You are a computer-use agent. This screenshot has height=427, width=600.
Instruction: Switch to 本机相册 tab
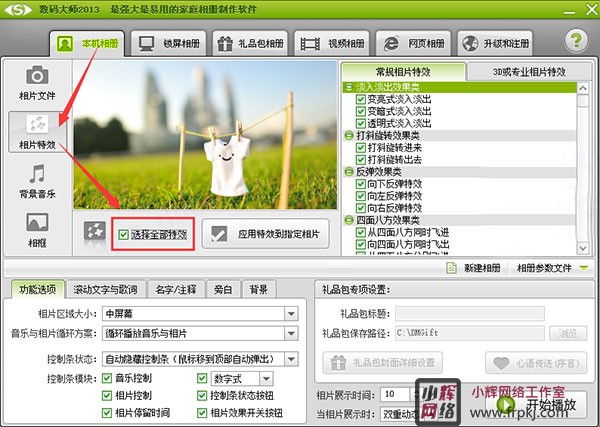tap(87, 44)
